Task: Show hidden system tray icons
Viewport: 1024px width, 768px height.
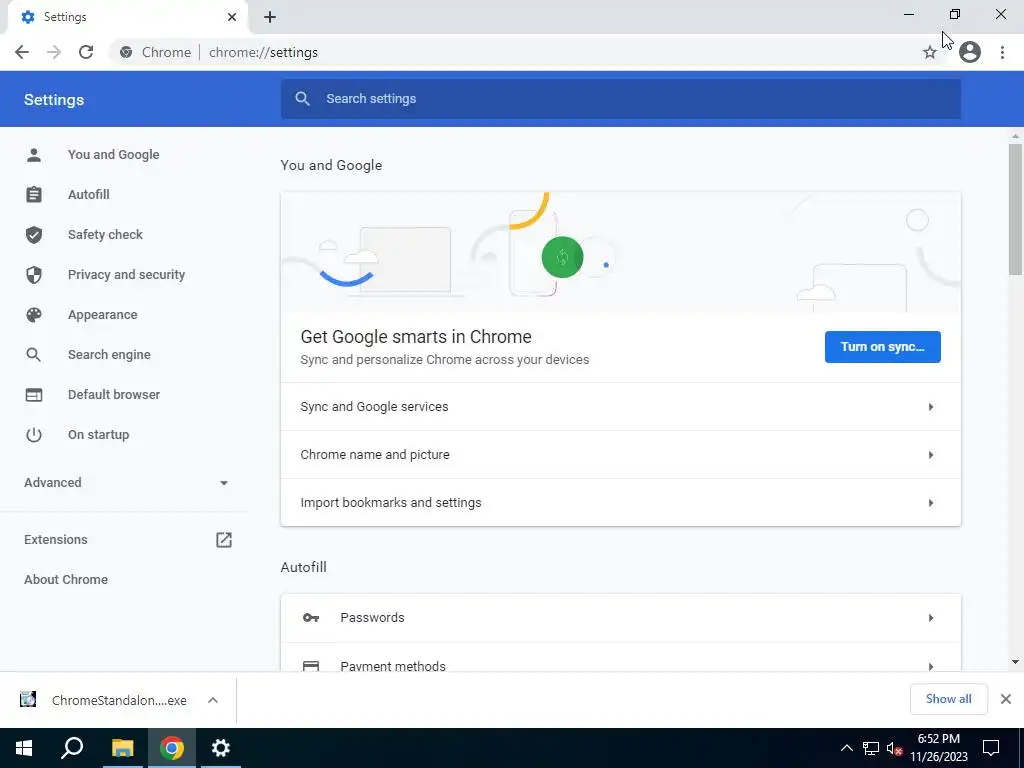Action: [x=846, y=748]
